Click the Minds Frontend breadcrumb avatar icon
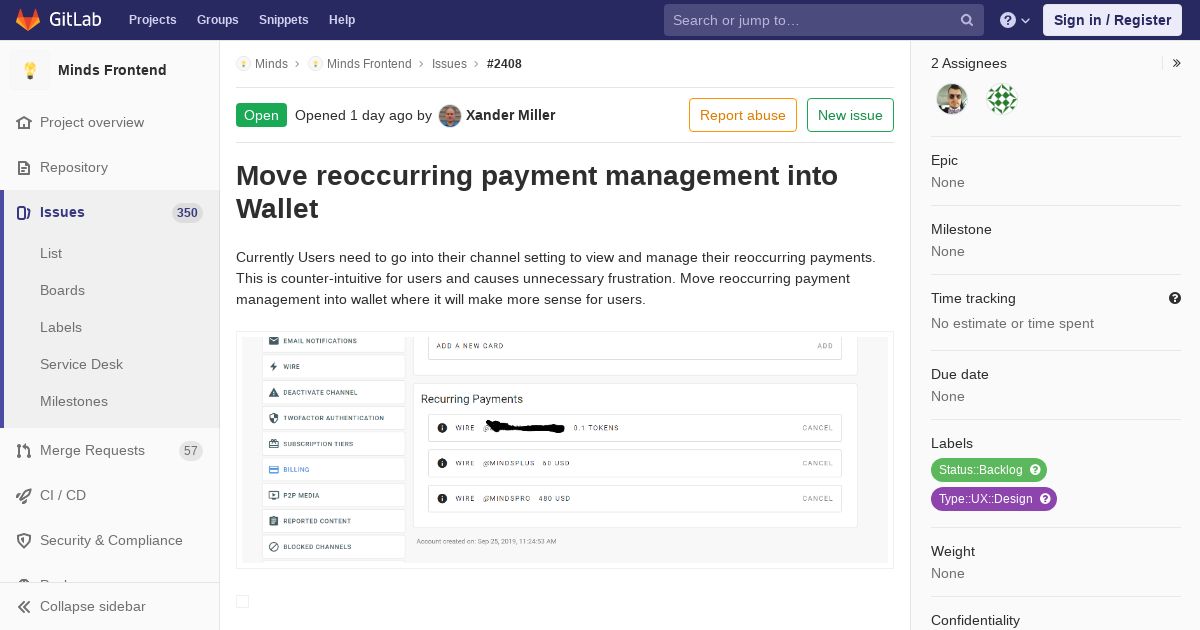 coord(315,63)
